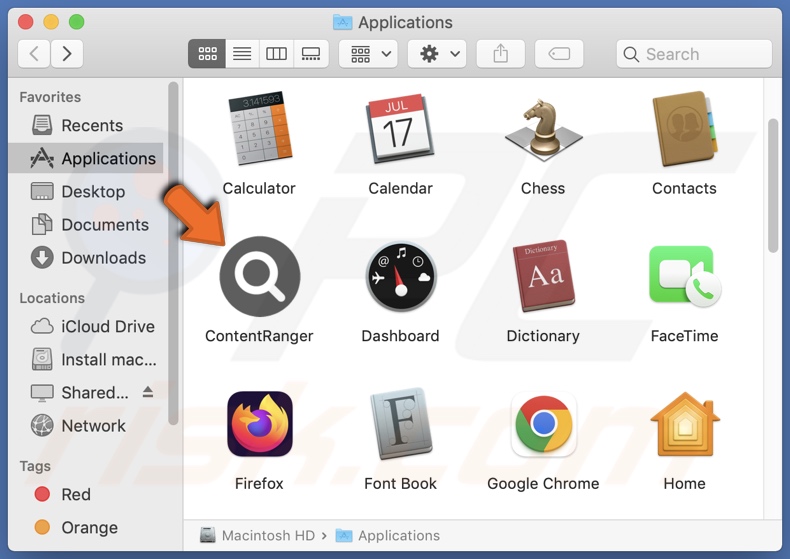Select the Home app icon

(684, 424)
